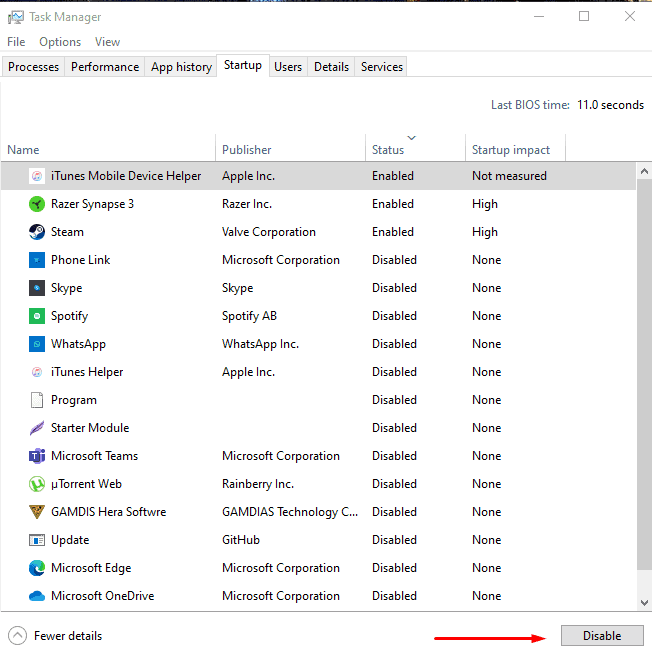Sort list by Startup impact column

coord(511,150)
